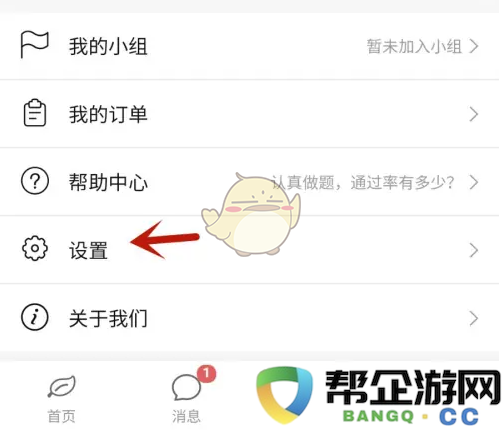Tap the 认真做题，通过率有多少？ hint link
503x430 pixels.
(x=363, y=182)
